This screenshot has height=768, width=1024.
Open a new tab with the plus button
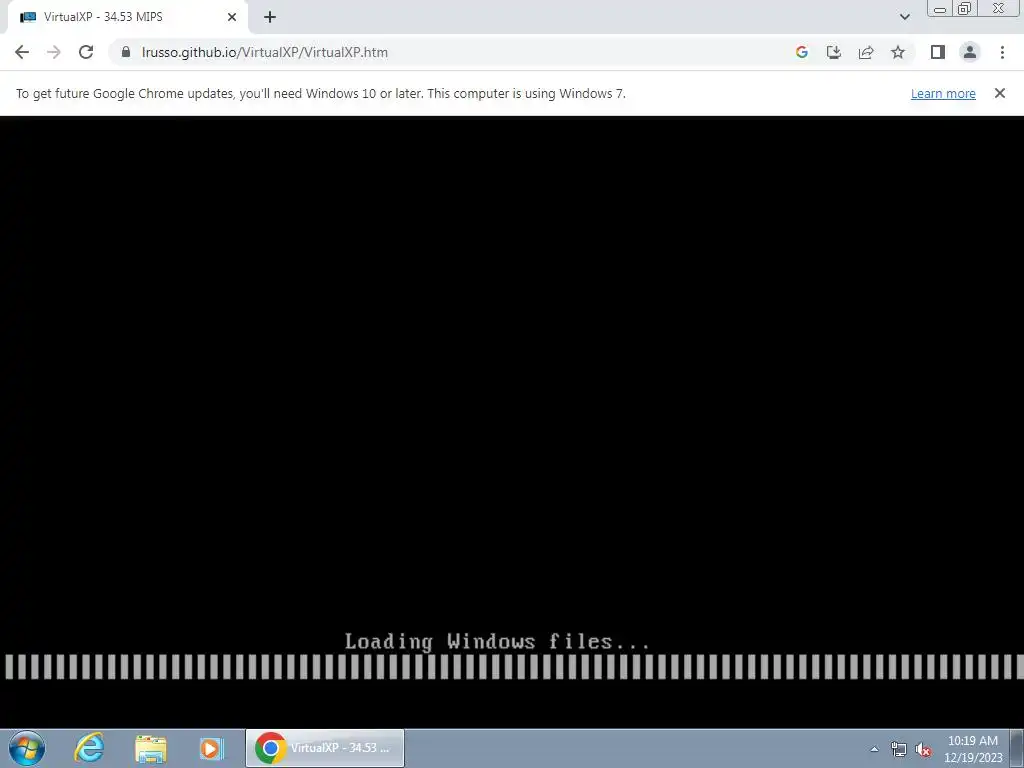tap(270, 17)
